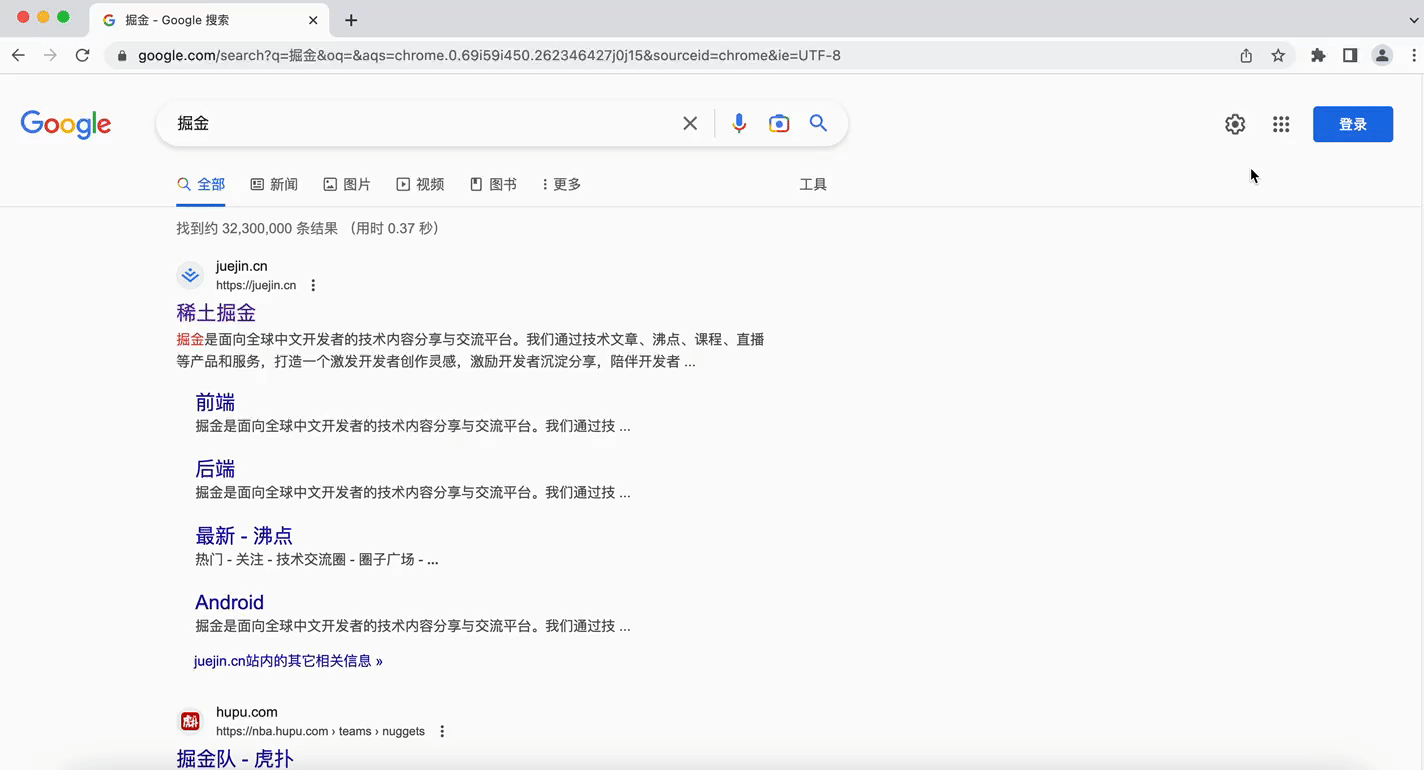Screen dimensions: 1424x770
Task: Click the https://juejin.cn URL text
Action: tap(256, 285)
